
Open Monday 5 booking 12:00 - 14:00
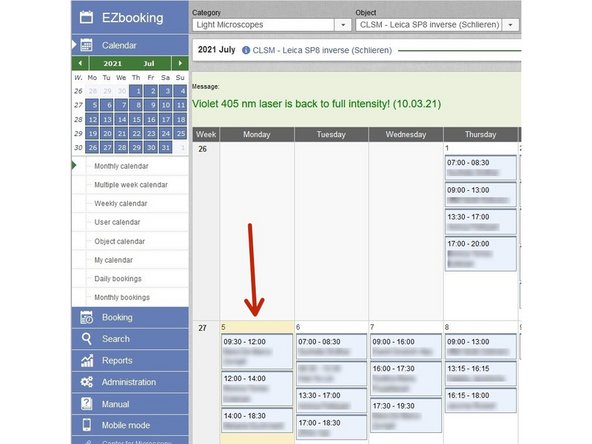[257, 388]
